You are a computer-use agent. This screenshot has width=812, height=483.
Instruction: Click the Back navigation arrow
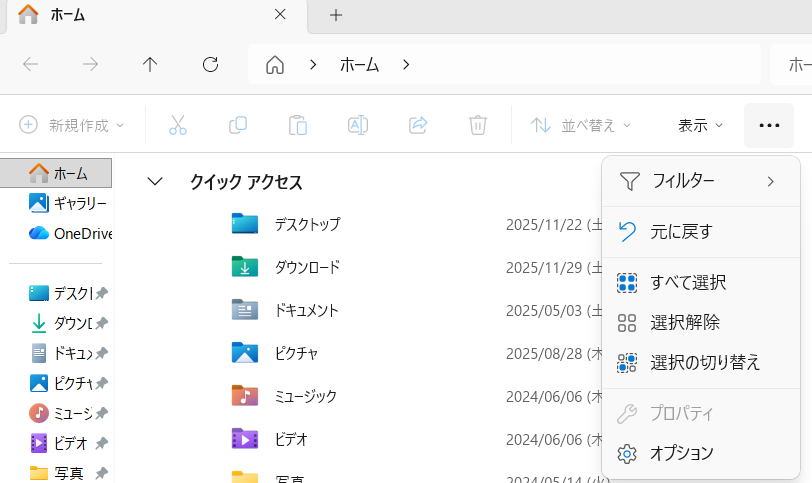click(31, 65)
